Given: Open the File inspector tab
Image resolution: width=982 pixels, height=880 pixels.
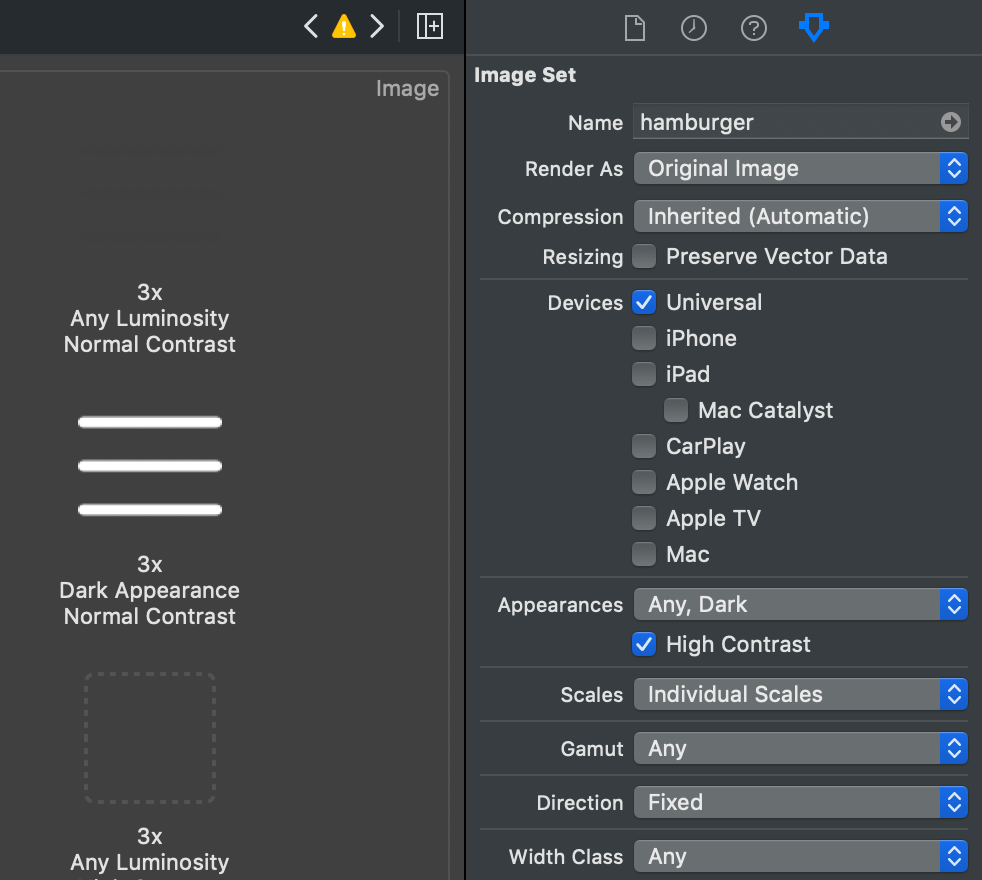Looking at the screenshot, I should [635, 28].
